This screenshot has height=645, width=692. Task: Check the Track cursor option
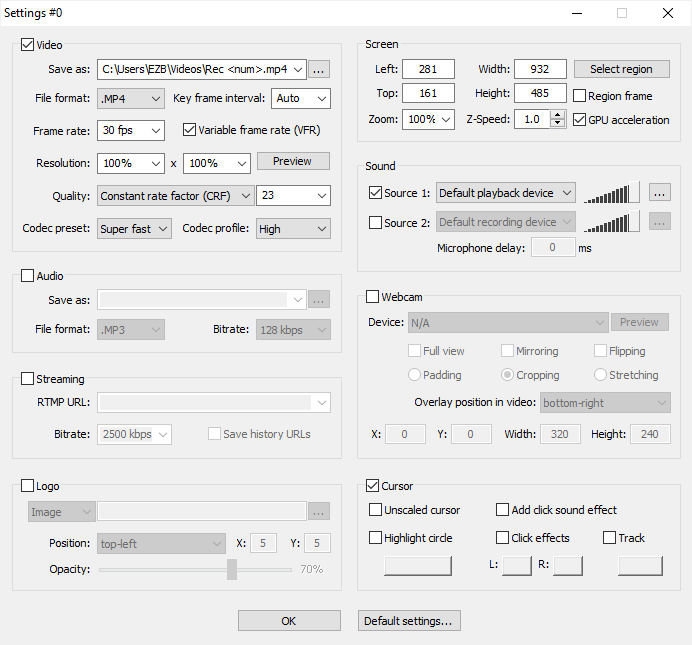pos(609,538)
